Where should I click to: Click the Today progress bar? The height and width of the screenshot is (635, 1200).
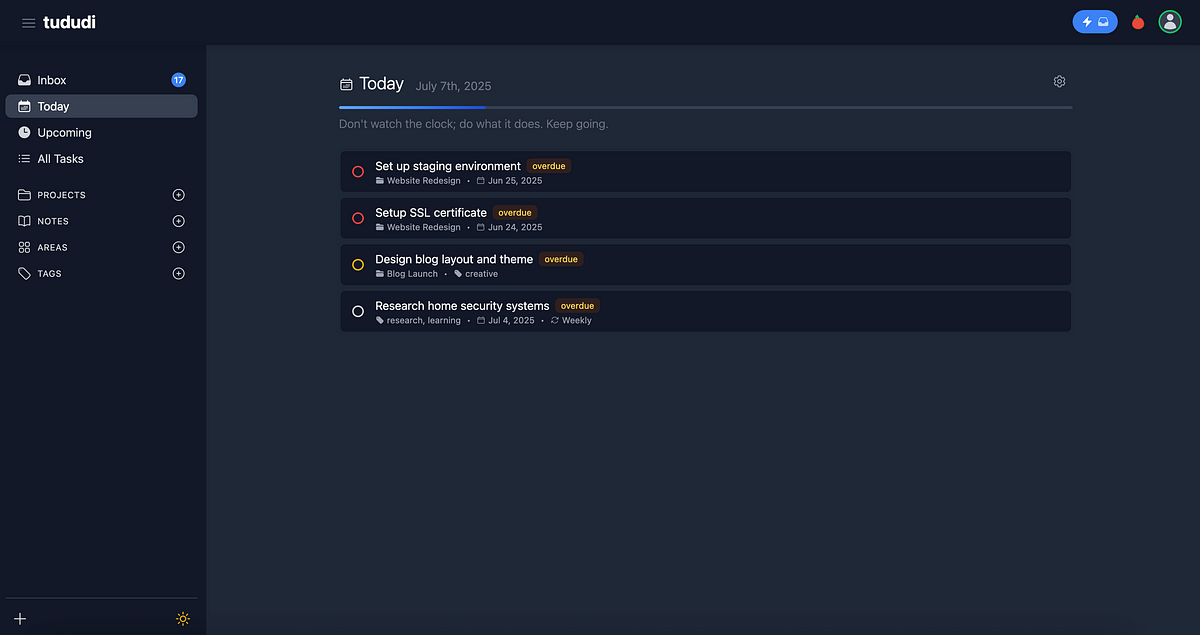[x=706, y=107]
